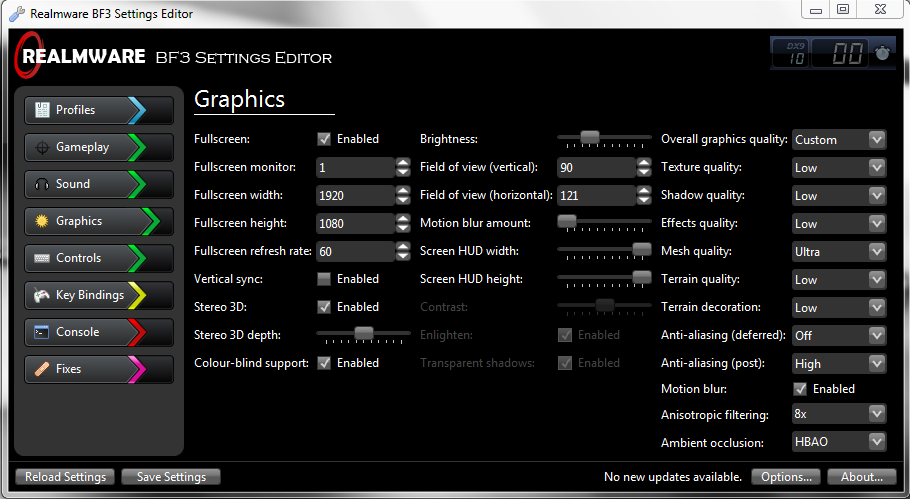Toggle the Motion blur Enabled checkbox
The height and width of the screenshot is (499, 910).
point(800,389)
